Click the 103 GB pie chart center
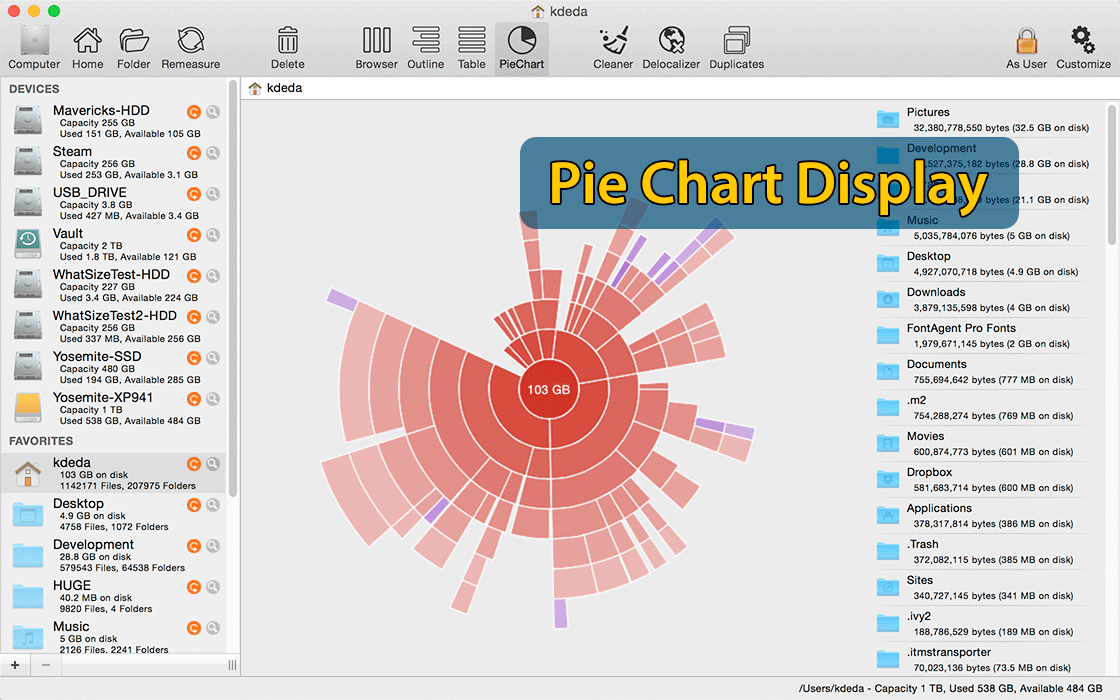 click(547, 390)
